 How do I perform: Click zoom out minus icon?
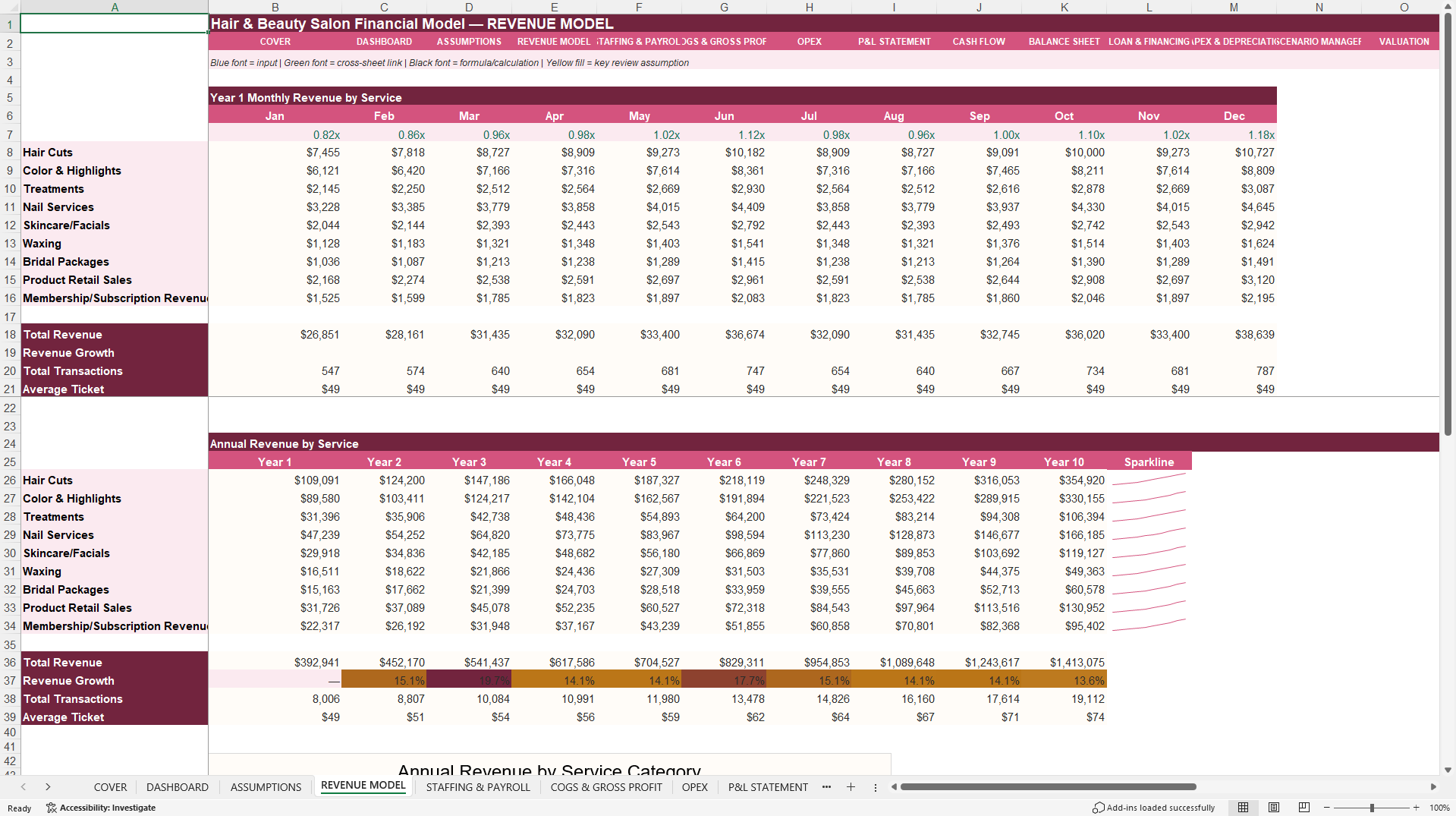coord(1327,808)
